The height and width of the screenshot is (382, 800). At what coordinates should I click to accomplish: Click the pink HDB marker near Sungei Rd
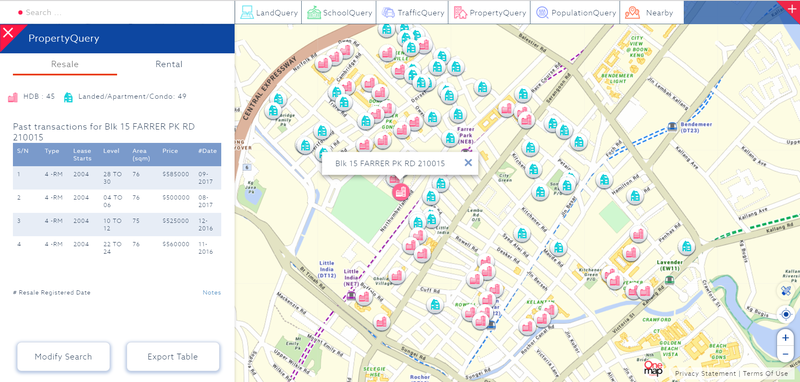(x=381, y=322)
